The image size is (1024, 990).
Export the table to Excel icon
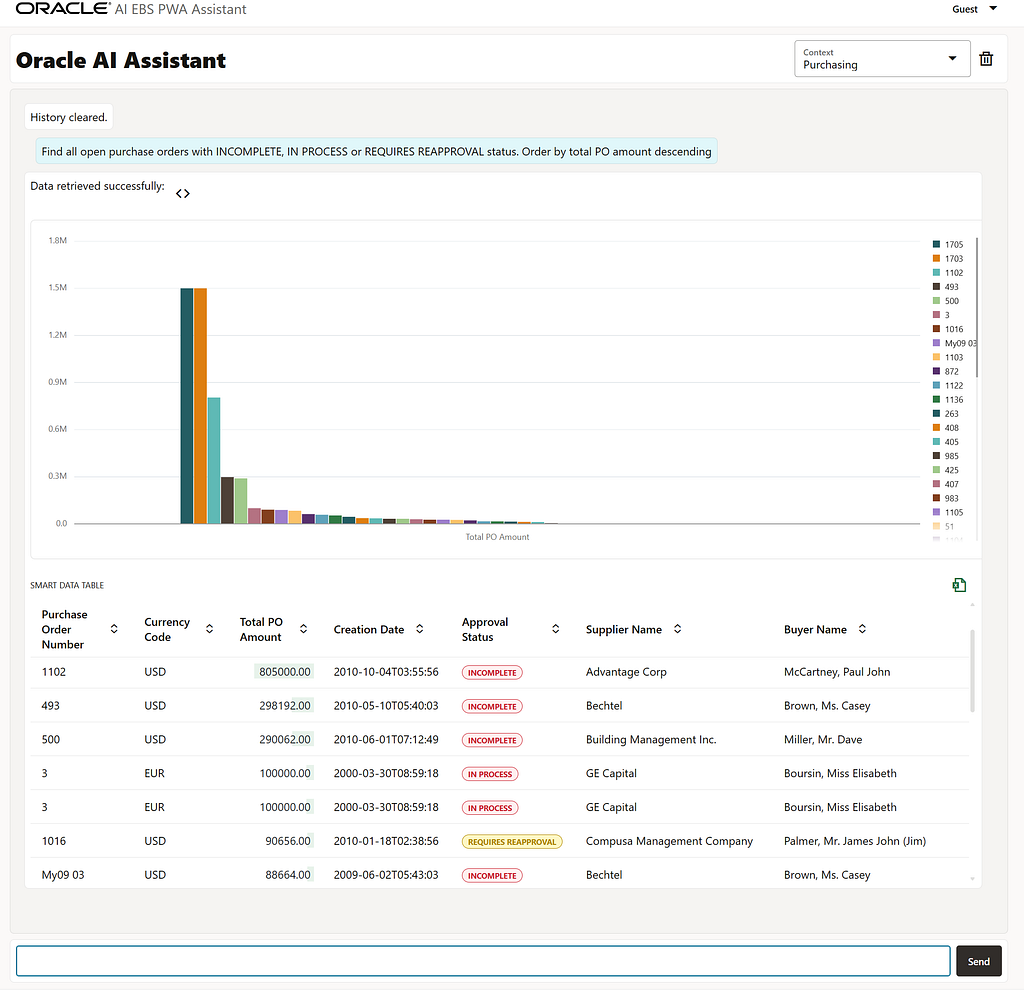pyautogui.click(x=959, y=585)
